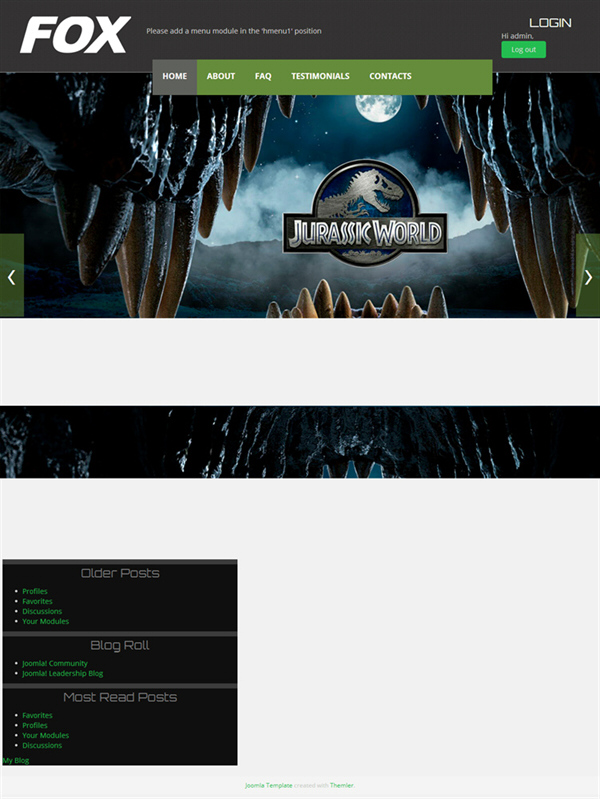Open Joomla! Community link
Image resolution: width=600 pixels, height=799 pixels.
click(55, 663)
